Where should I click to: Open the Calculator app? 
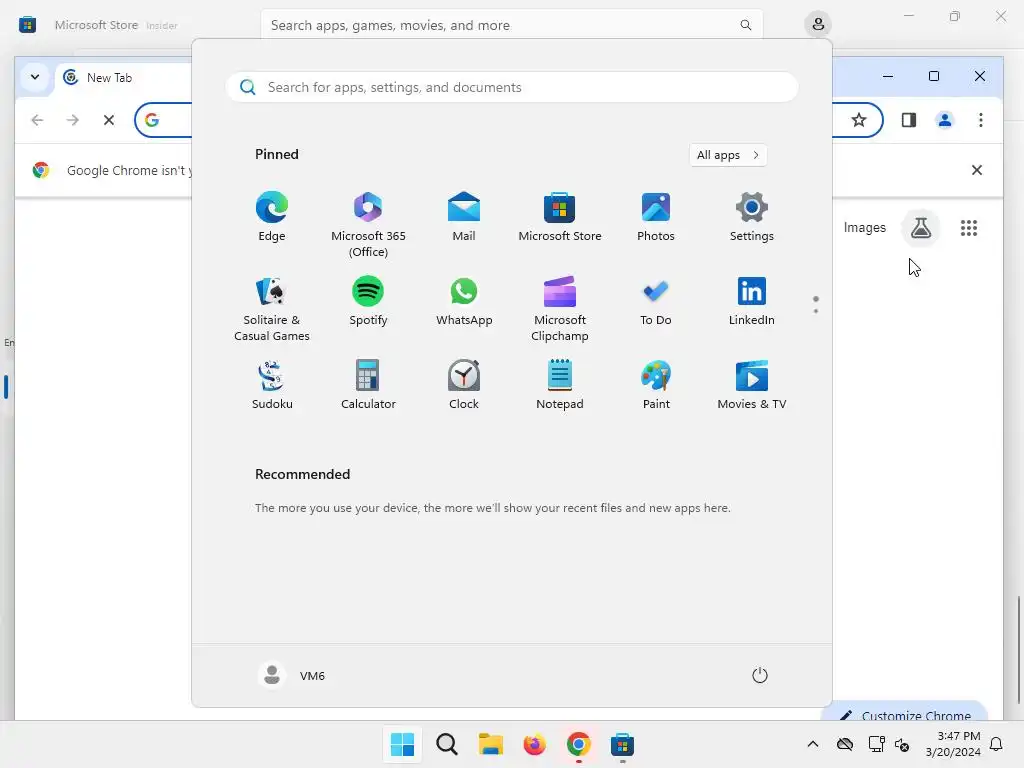pos(368,385)
